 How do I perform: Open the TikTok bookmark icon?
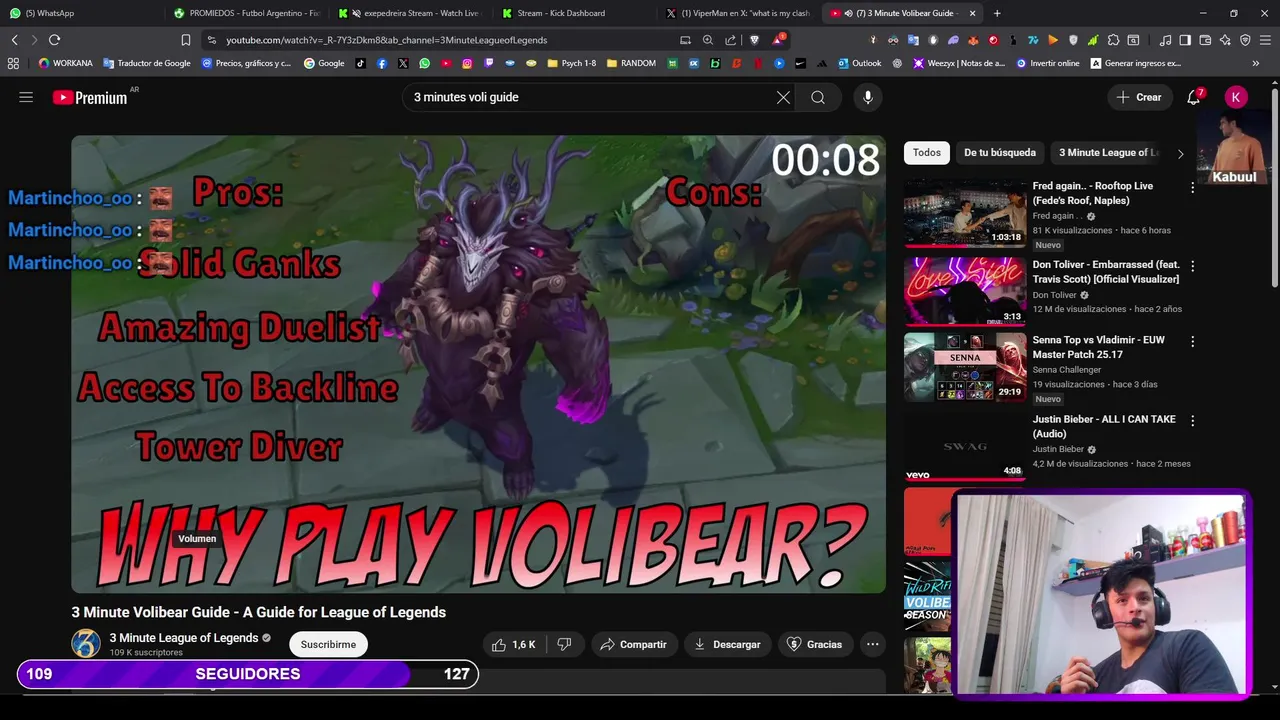360,63
